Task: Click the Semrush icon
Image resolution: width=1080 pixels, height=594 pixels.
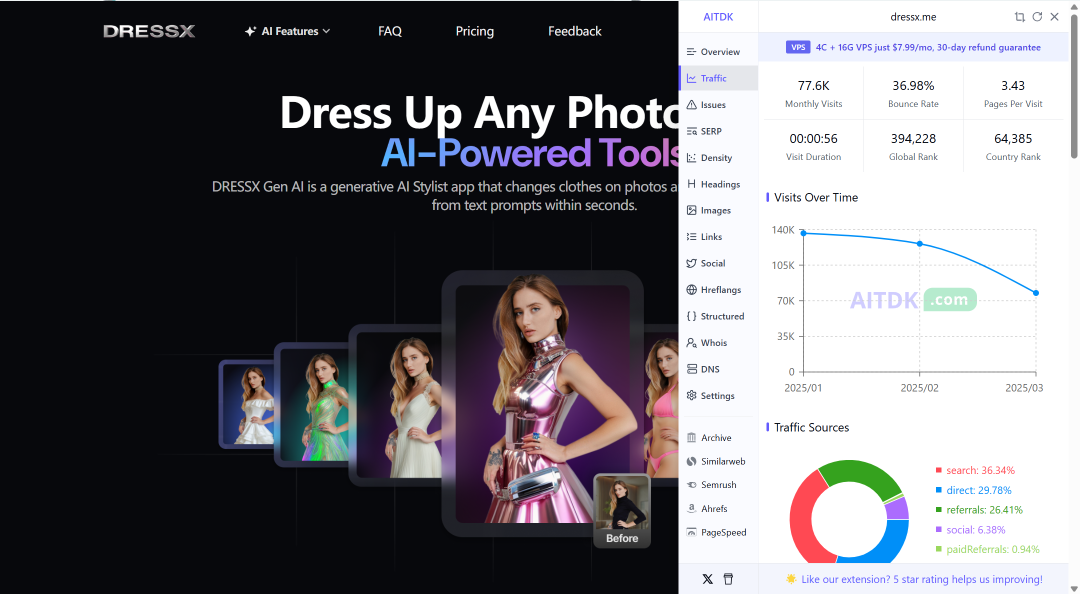Action: (x=692, y=484)
